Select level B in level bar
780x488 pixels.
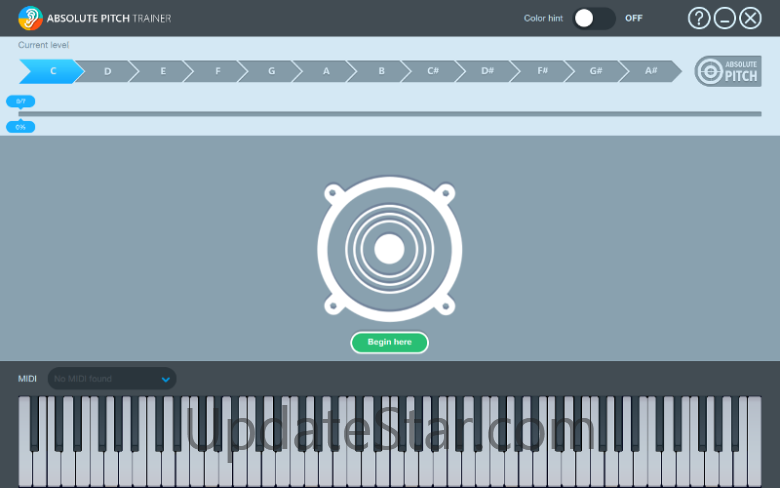pyautogui.click(x=381, y=71)
